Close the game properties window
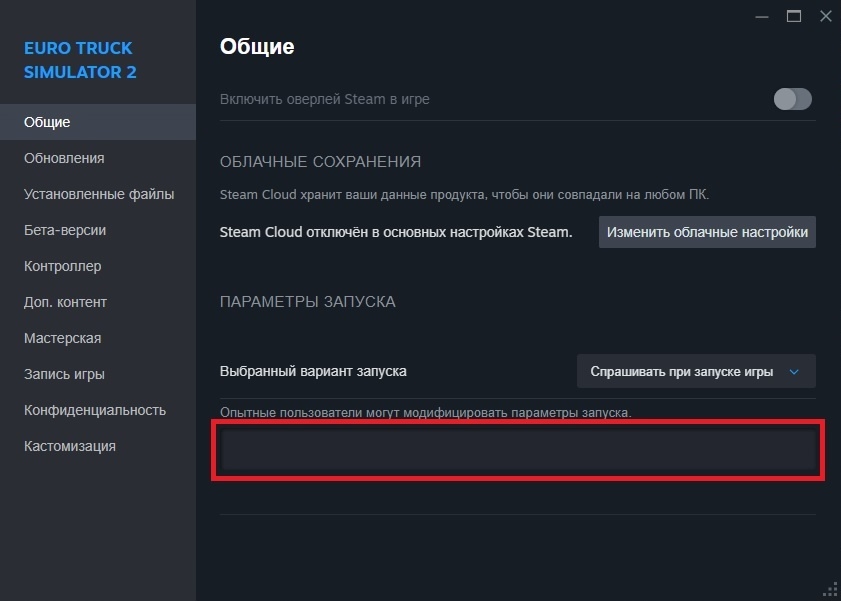Image resolution: width=841 pixels, height=601 pixels. [x=825, y=15]
